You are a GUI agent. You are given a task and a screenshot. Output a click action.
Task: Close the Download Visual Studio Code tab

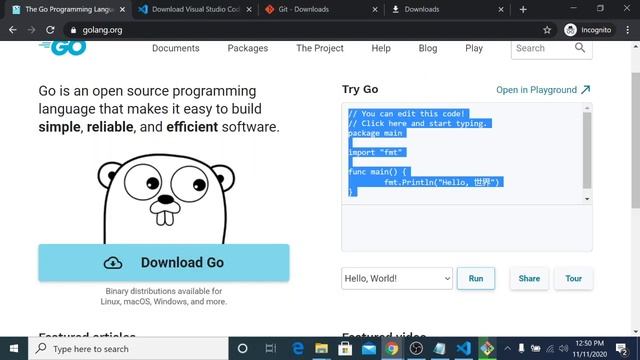[249, 9]
